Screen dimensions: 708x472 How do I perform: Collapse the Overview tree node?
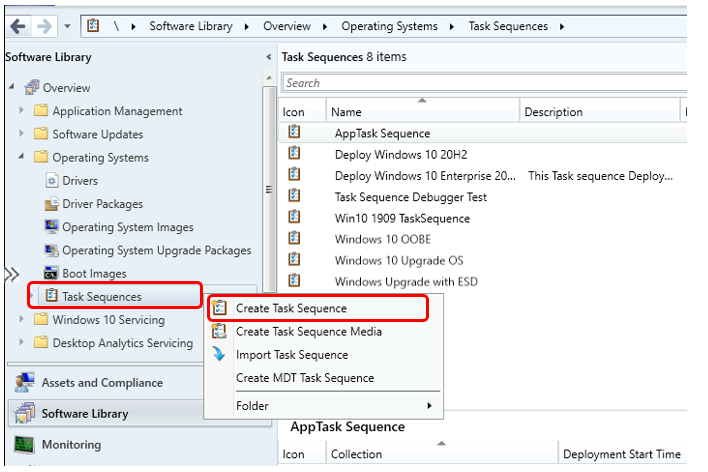[12, 87]
